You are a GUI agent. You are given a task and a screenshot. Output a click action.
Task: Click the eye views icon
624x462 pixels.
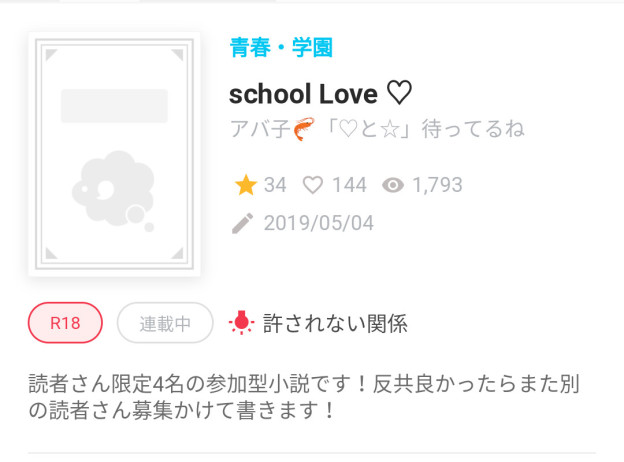click(x=393, y=185)
